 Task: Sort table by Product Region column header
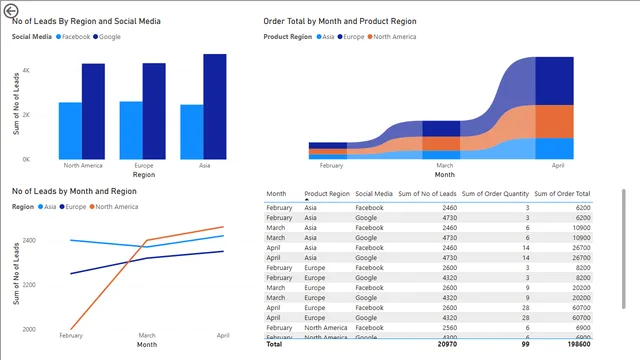[327, 194]
